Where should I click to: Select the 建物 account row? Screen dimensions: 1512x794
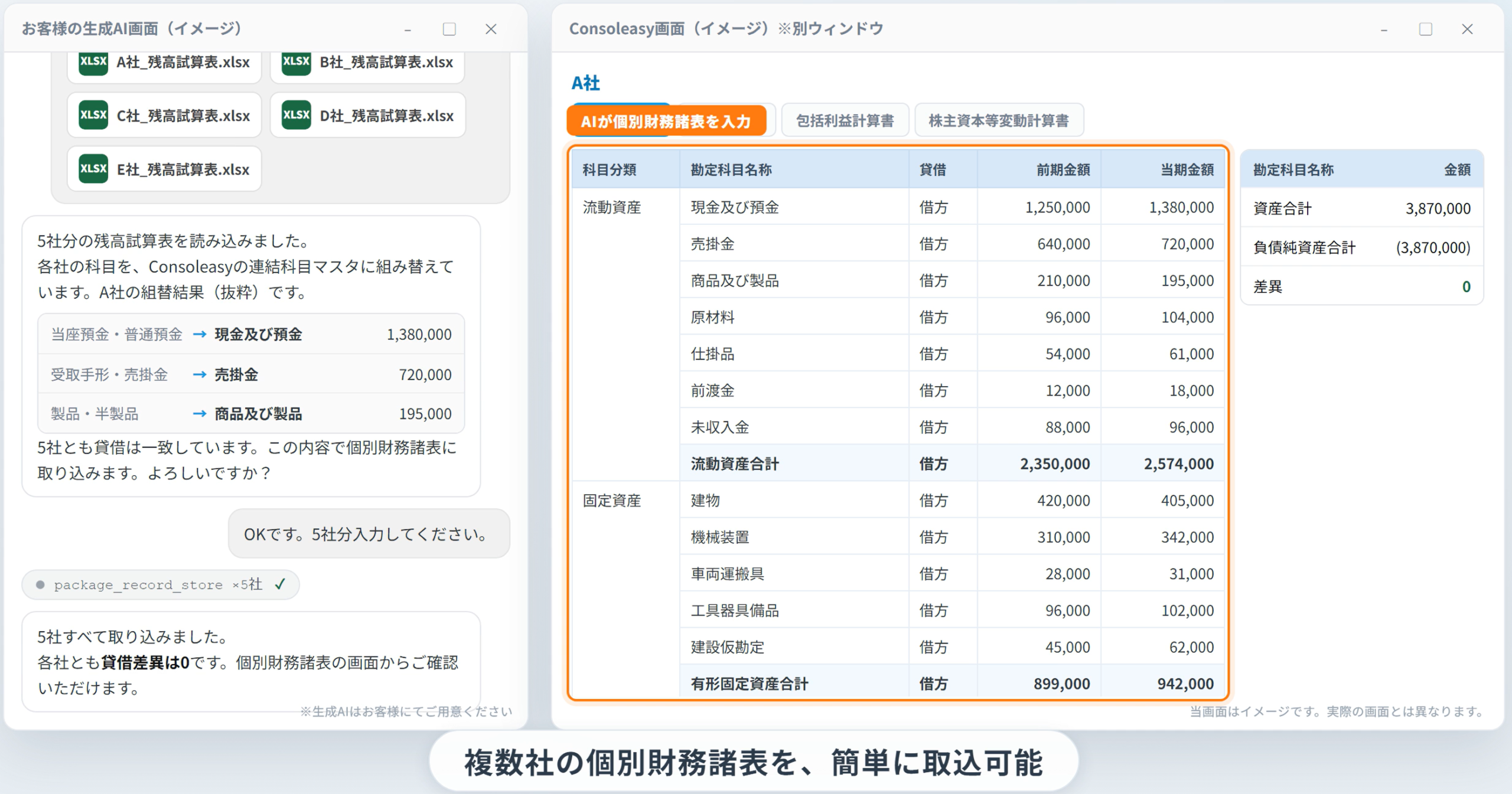952,500
